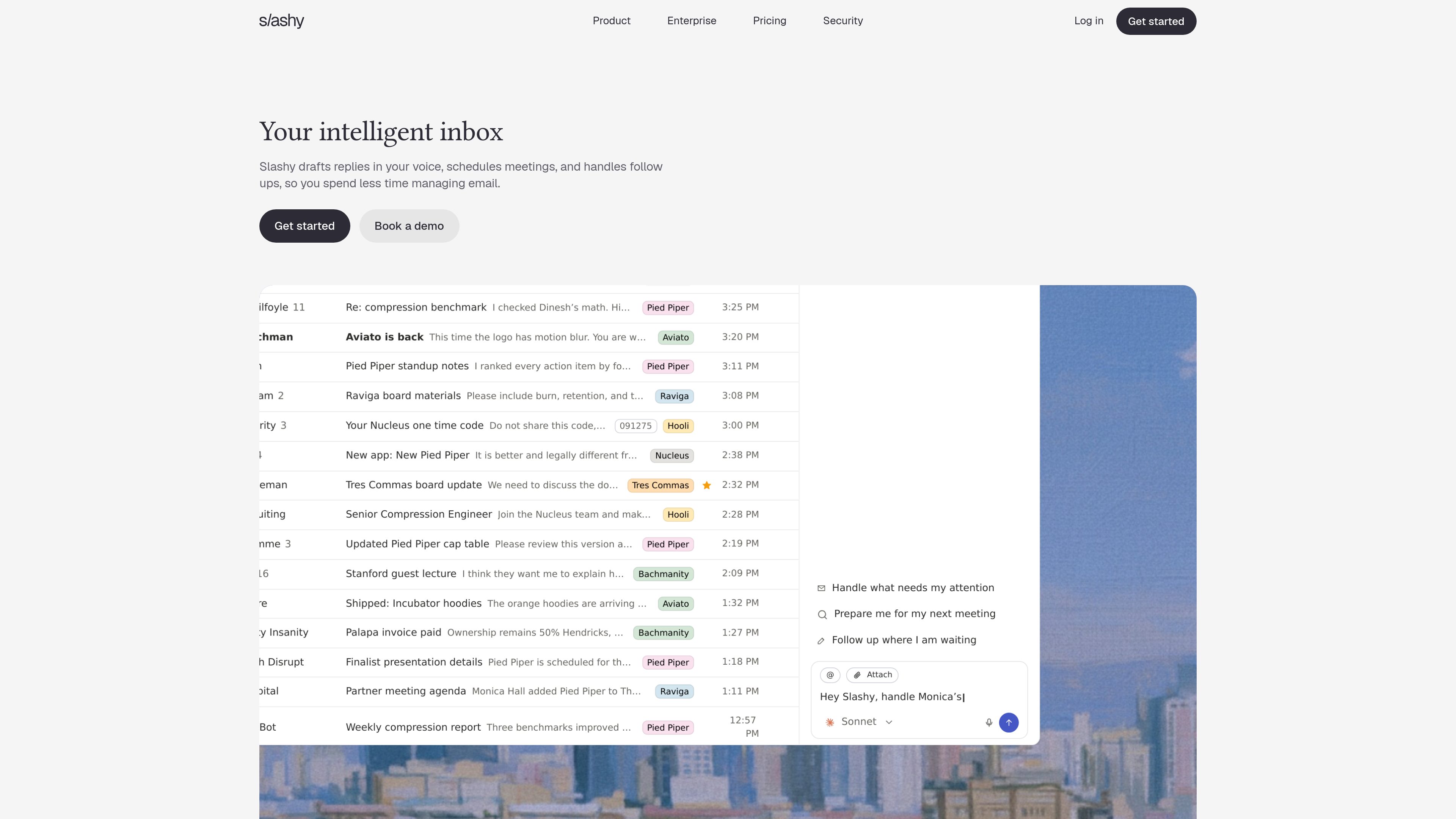Open Updated Pied Piper cap table email
Viewport: 1456px width, 819px height.
[529, 544]
